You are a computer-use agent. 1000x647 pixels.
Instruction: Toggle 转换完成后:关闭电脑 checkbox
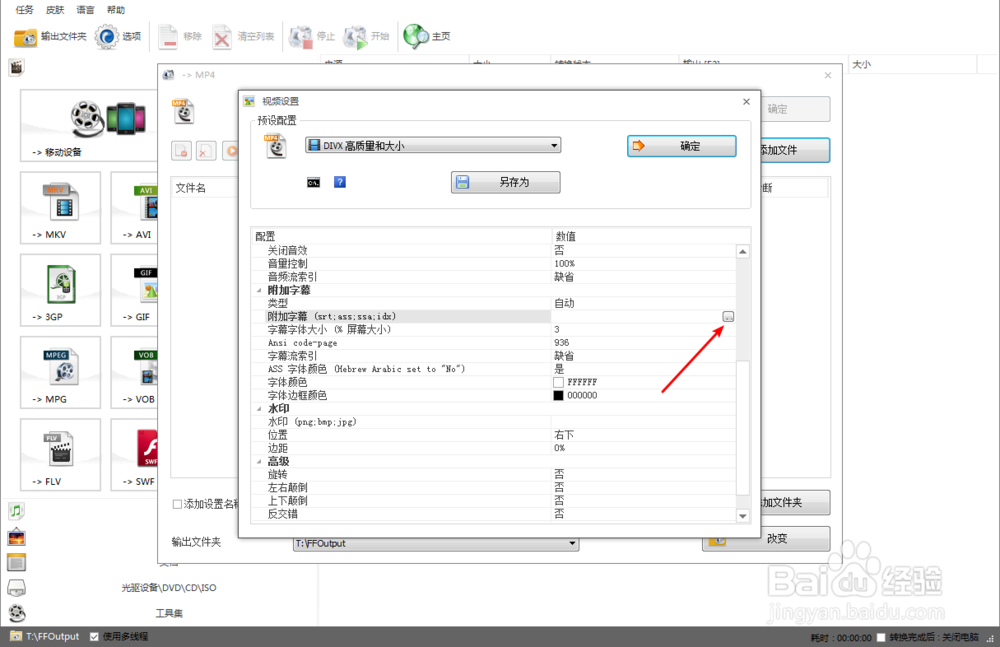[881, 637]
